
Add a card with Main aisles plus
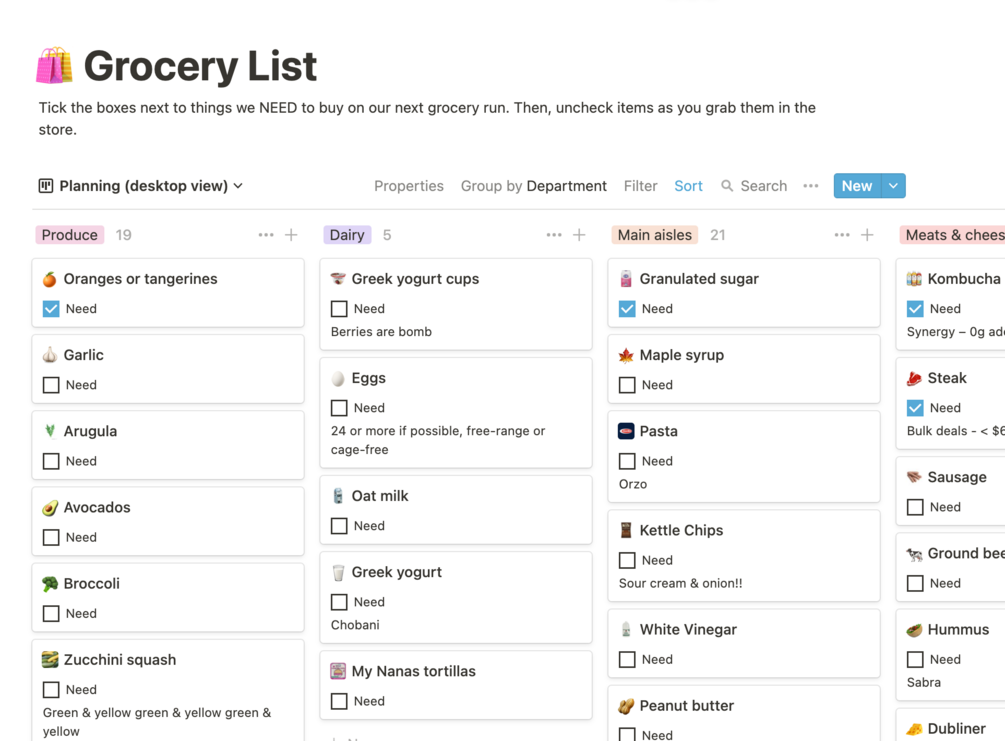coord(867,235)
